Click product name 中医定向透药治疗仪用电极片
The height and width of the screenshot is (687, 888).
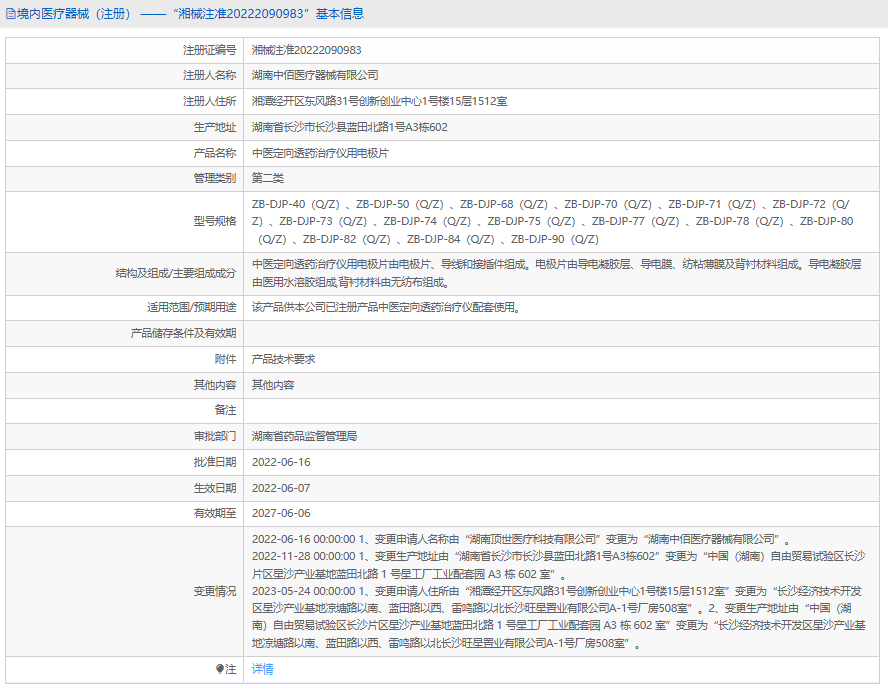(x=320, y=153)
